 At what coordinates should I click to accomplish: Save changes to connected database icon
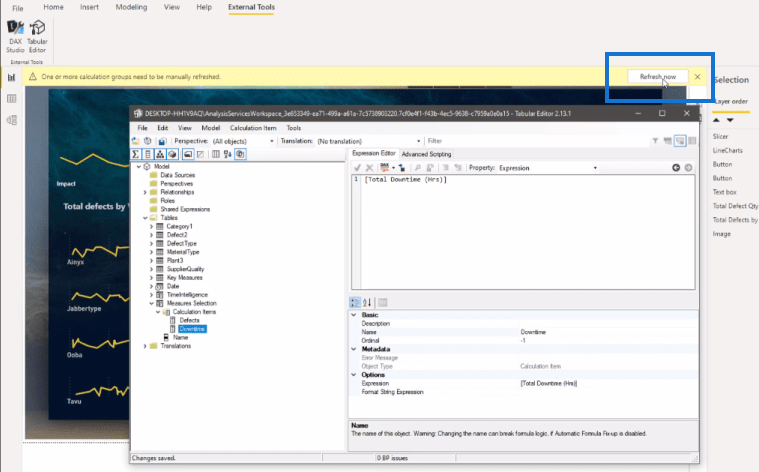[x=162, y=141]
